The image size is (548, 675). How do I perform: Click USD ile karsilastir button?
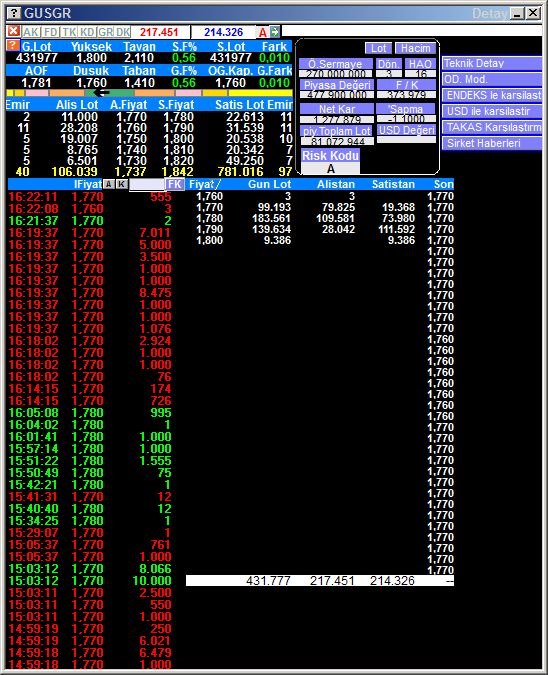click(492, 111)
